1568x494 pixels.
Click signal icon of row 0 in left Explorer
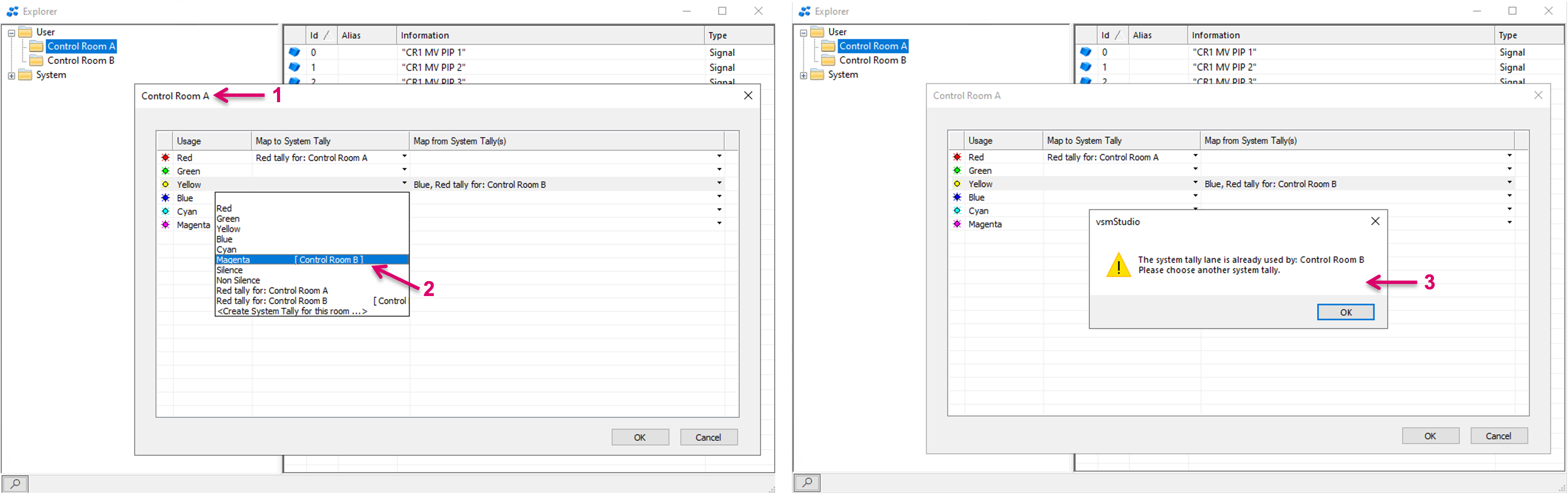[295, 52]
